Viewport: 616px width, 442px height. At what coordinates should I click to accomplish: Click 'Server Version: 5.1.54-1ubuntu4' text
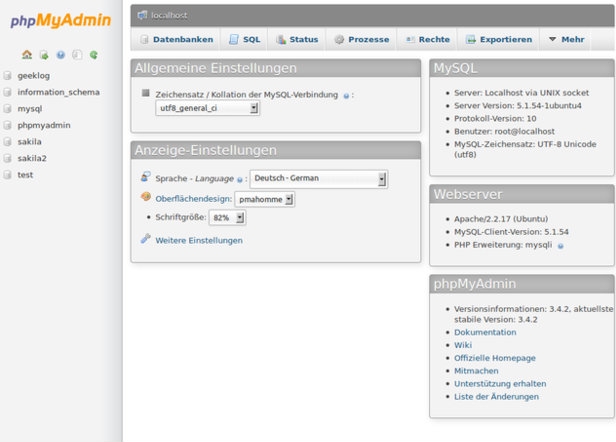518,106
